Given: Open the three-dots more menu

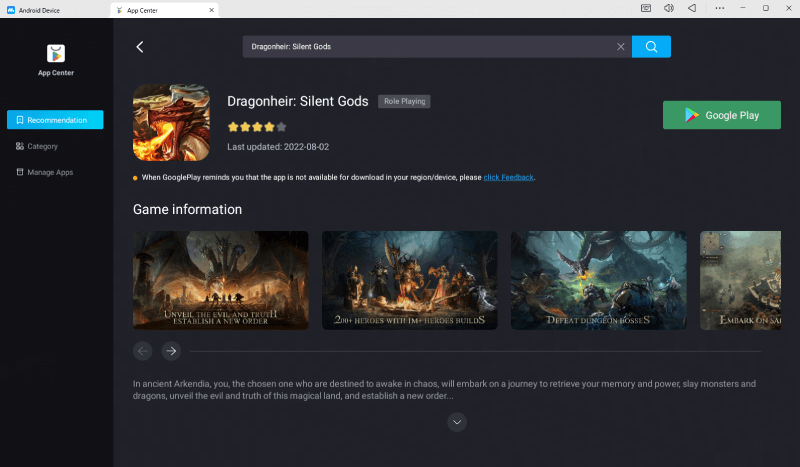Looking at the screenshot, I should [719, 8].
